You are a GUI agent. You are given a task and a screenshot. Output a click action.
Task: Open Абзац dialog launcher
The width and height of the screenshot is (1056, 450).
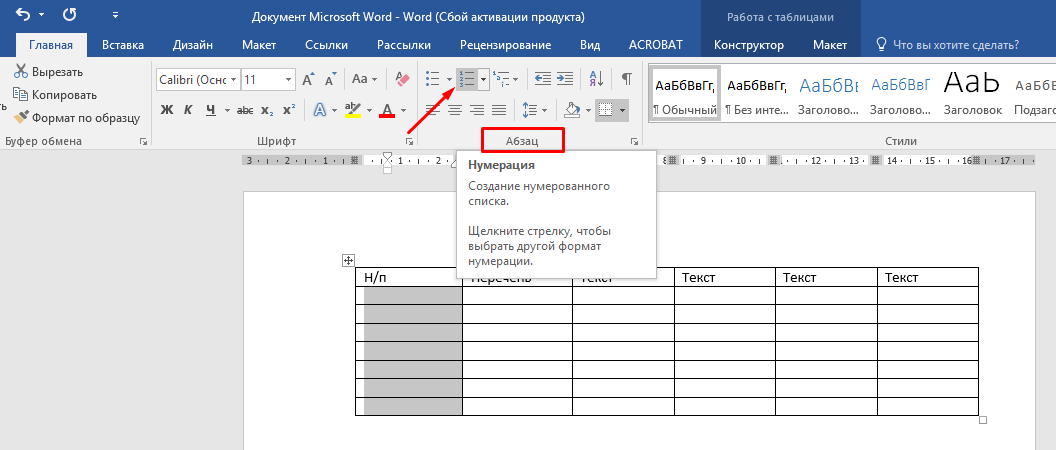634,141
